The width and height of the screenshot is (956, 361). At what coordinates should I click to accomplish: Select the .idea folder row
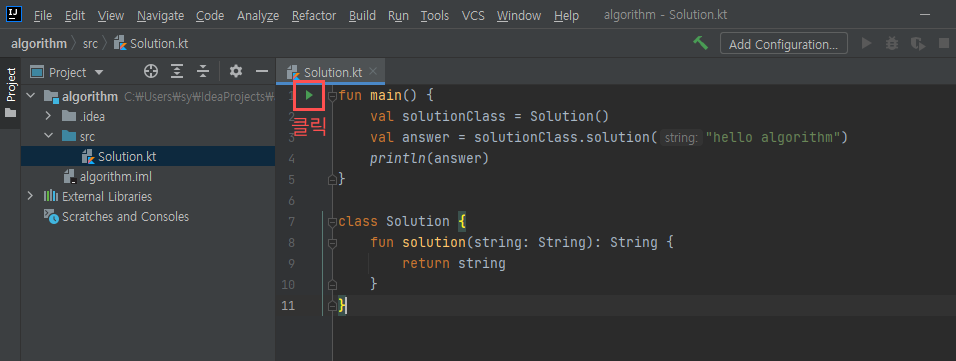pos(148,116)
